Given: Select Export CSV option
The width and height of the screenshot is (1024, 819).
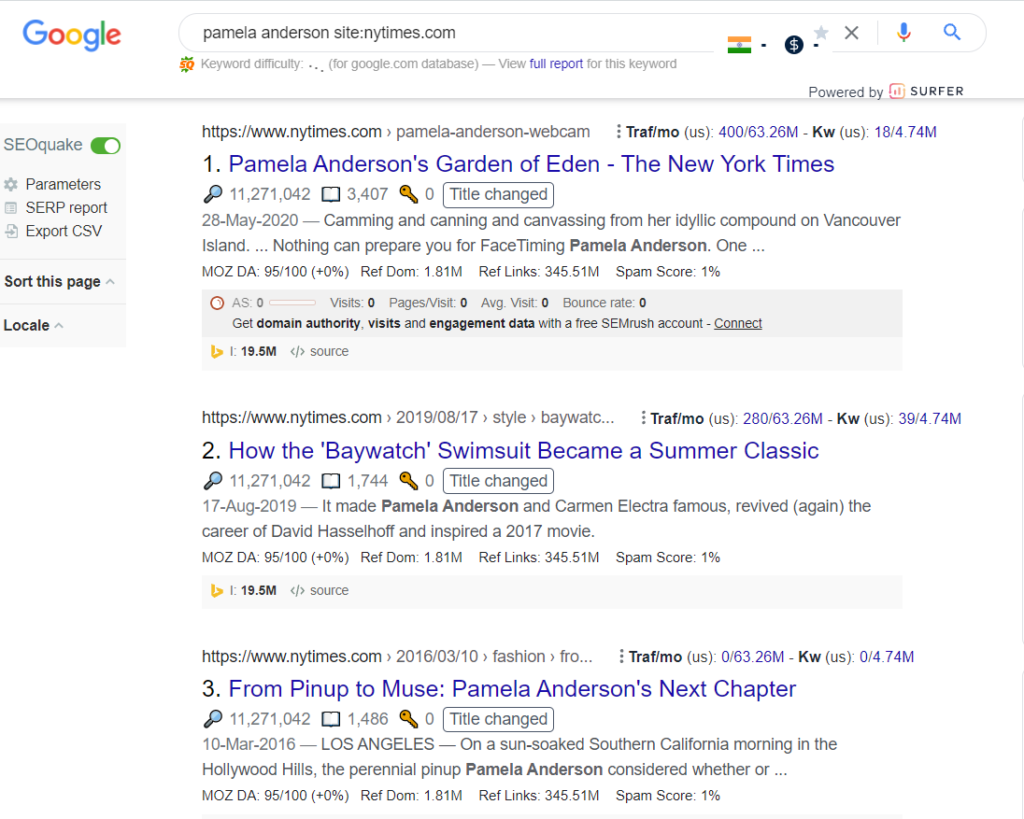Looking at the screenshot, I should pos(63,231).
